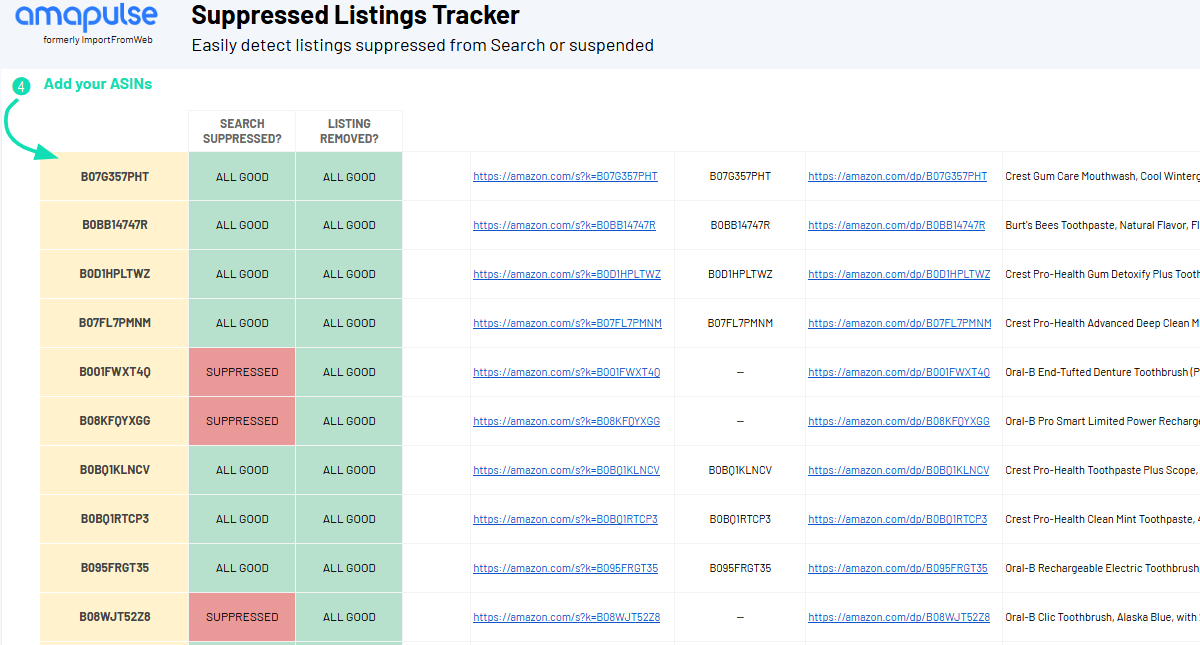The height and width of the screenshot is (645, 1200).
Task: Select listing removed ALL GOOD cell for B08WJT52Z8
Action: [349, 617]
